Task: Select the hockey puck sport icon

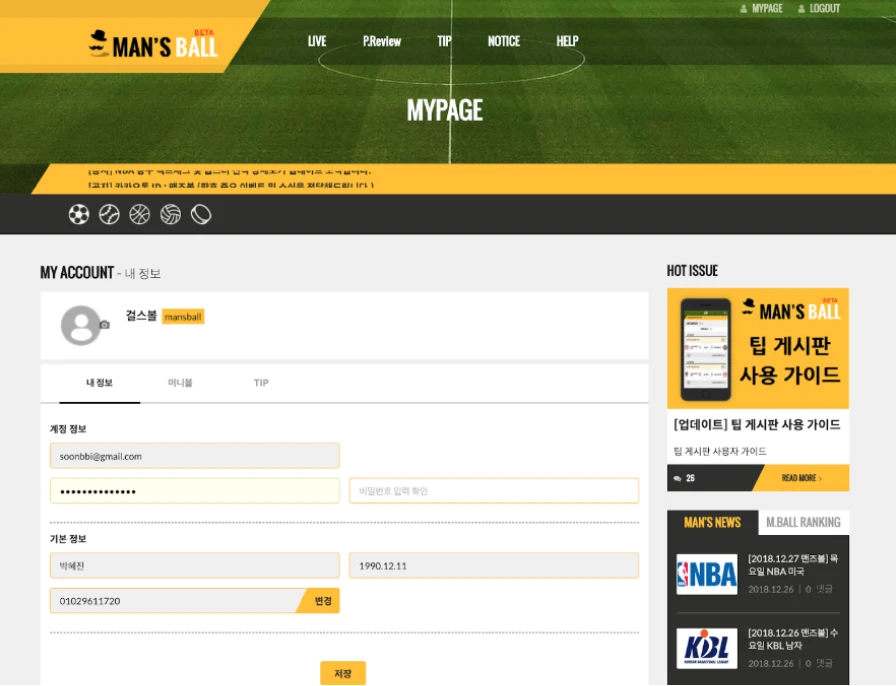Action: pyautogui.click(x=201, y=214)
